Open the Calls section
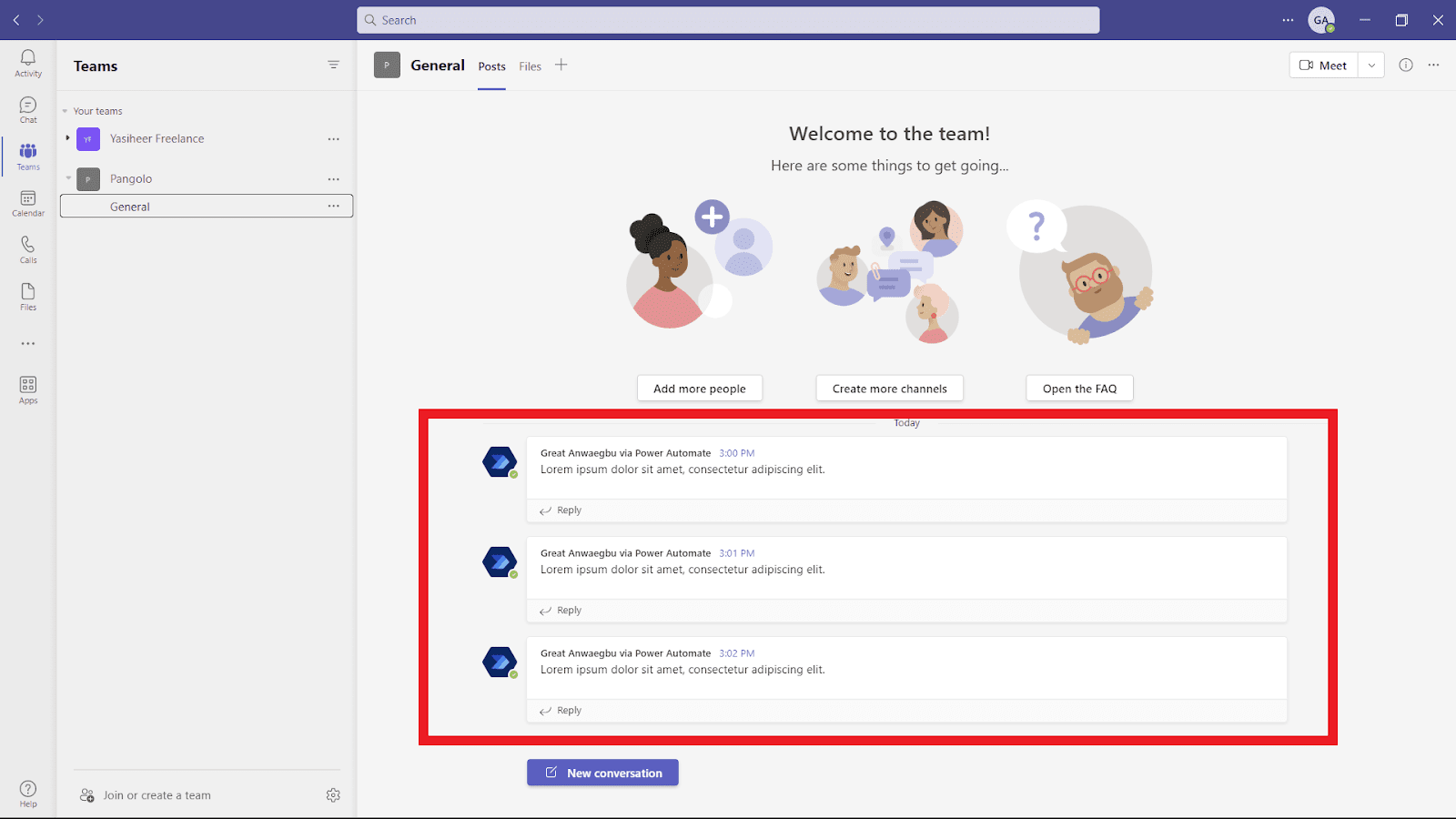1456x819 pixels. [27, 248]
